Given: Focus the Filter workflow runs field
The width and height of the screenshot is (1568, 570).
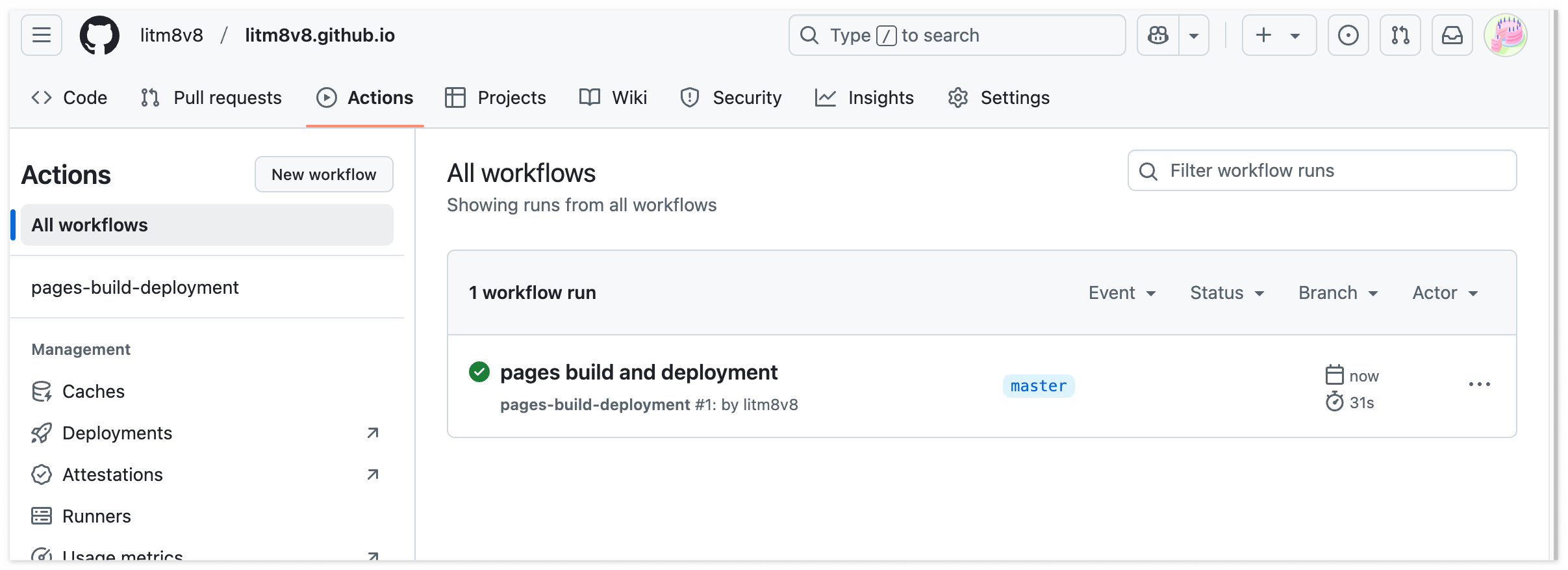Looking at the screenshot, I should point(1322,170).
